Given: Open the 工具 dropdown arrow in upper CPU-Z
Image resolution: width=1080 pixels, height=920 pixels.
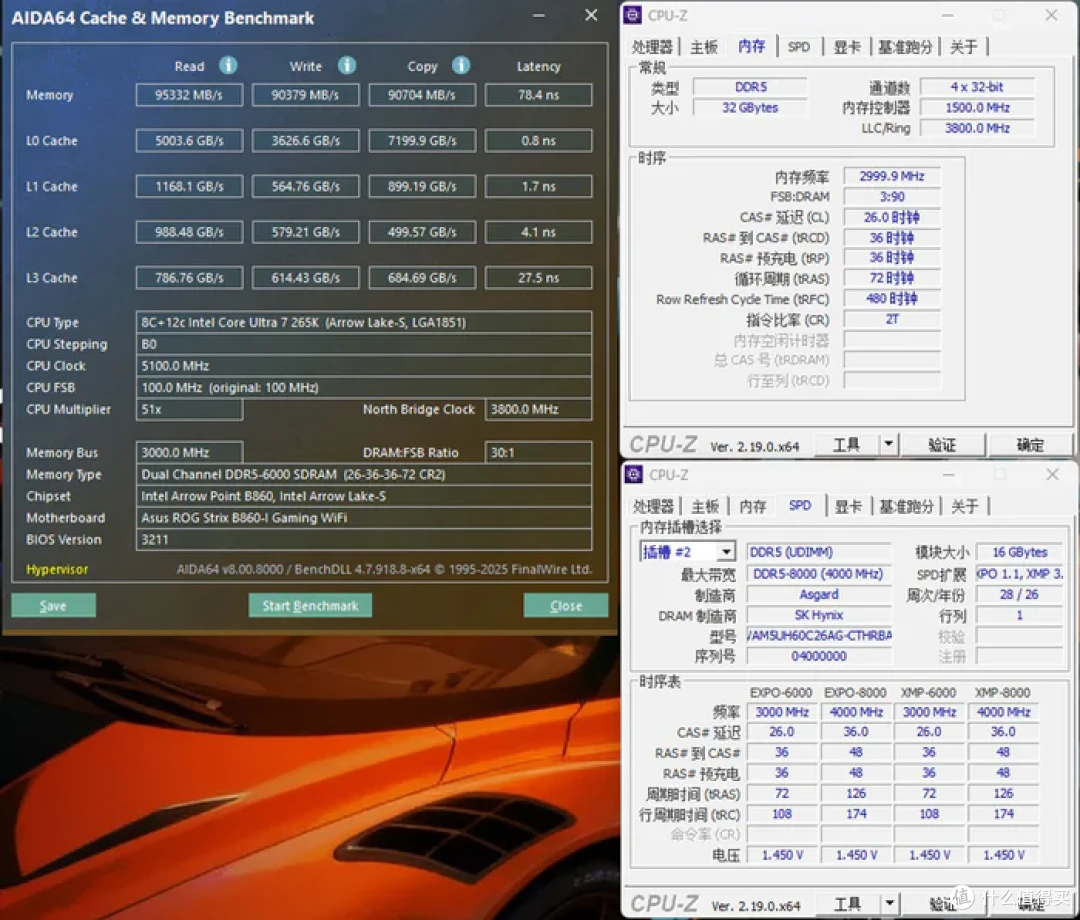Looking at the screenshot, I should pos(889,444).
